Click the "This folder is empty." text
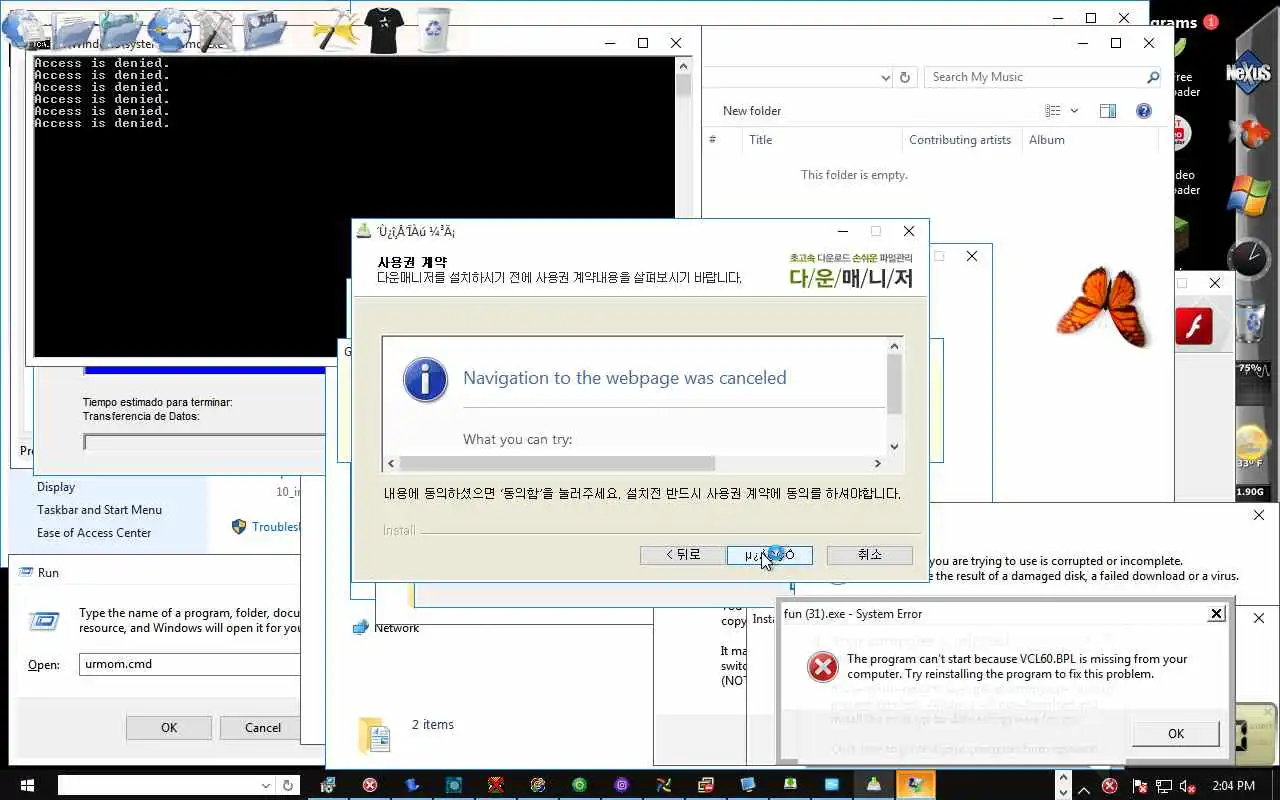The width and height of the screenshot is (1280, 800). tap(854, 175)
